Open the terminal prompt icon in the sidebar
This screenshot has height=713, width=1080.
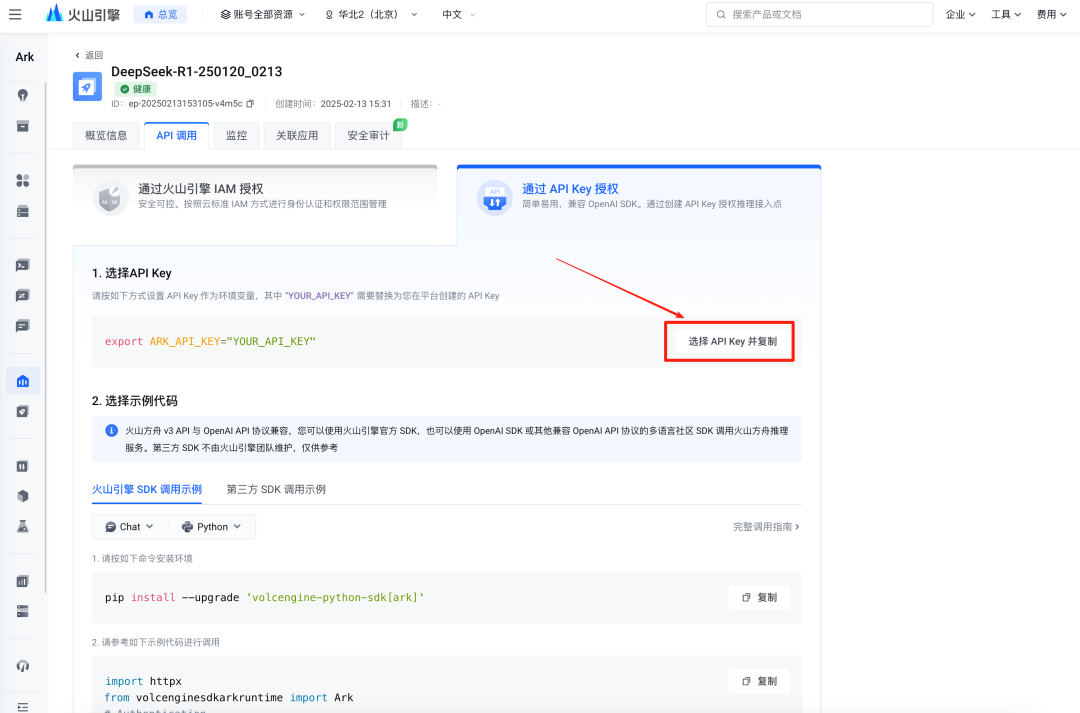click(x=23, y=265)
